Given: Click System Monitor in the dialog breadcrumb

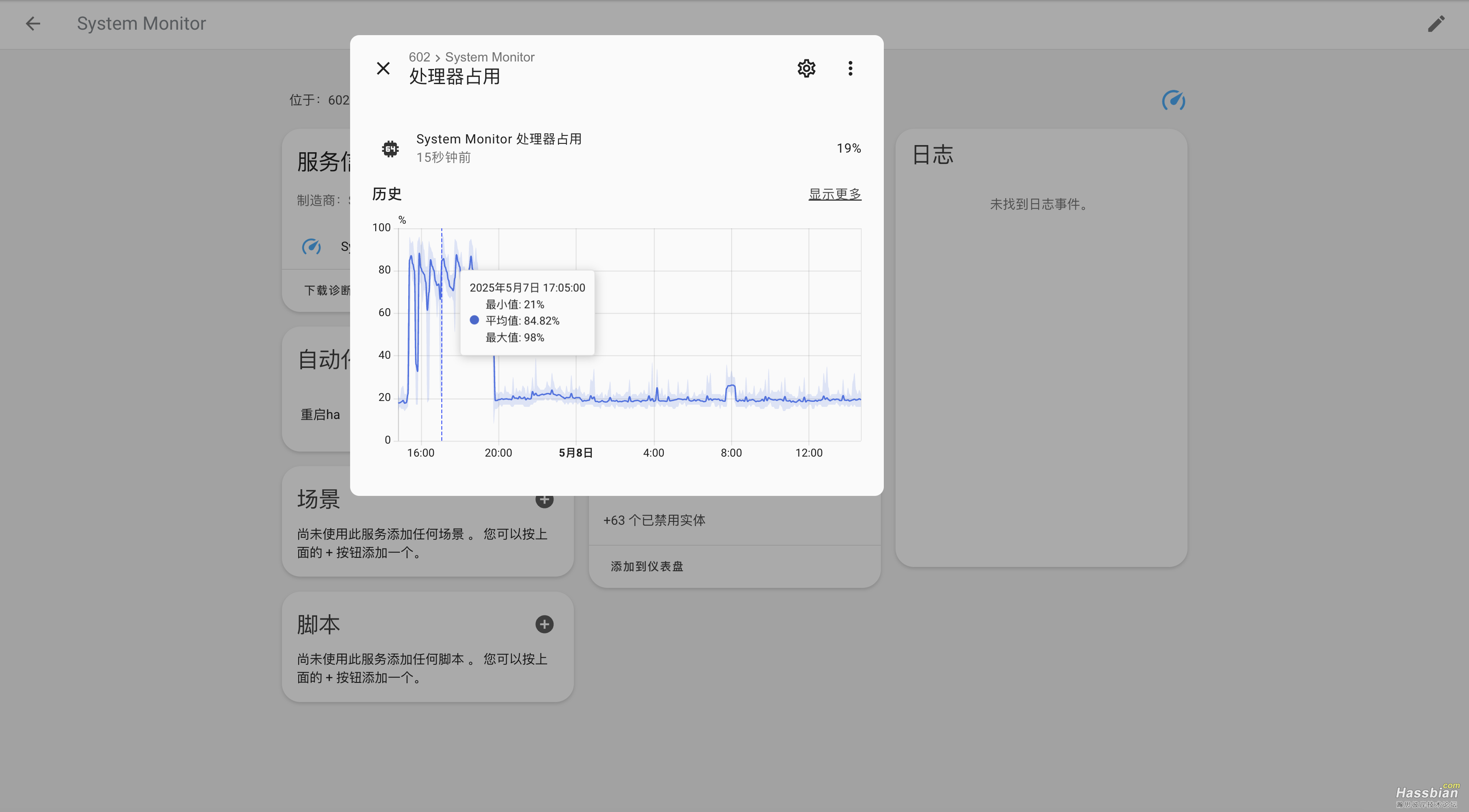Looking at the screenshot, I should [x=489, y=57].
